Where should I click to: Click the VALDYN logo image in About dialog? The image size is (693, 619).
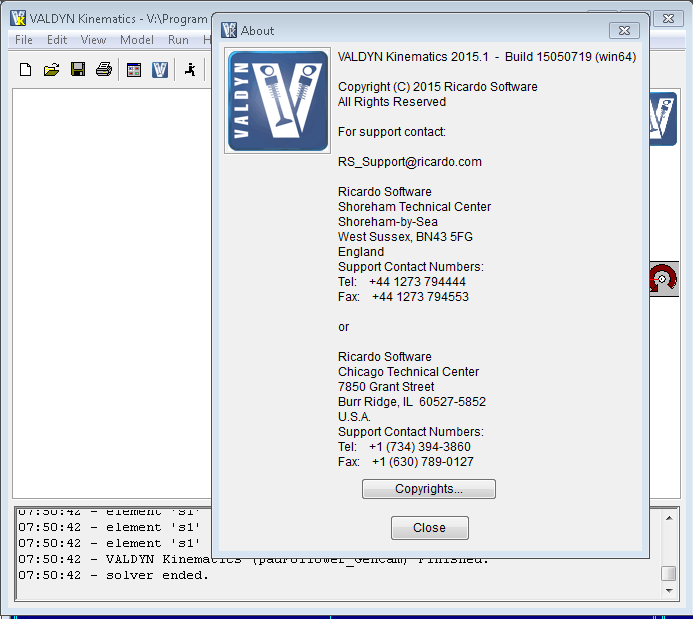(278, 101)
